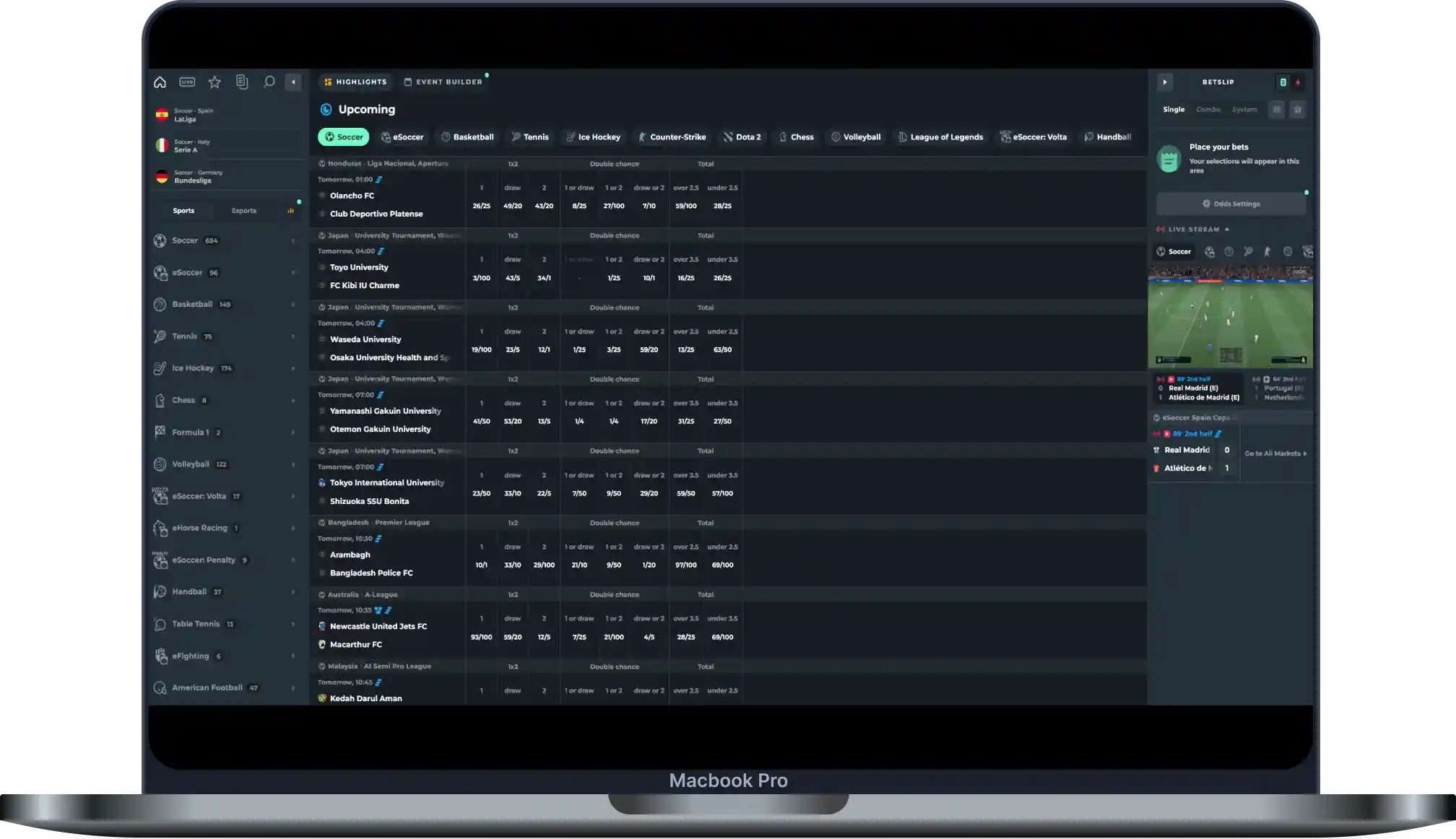Click the Volleyball icon in the sidebar

pyautogui.click(x=160, y=464)
